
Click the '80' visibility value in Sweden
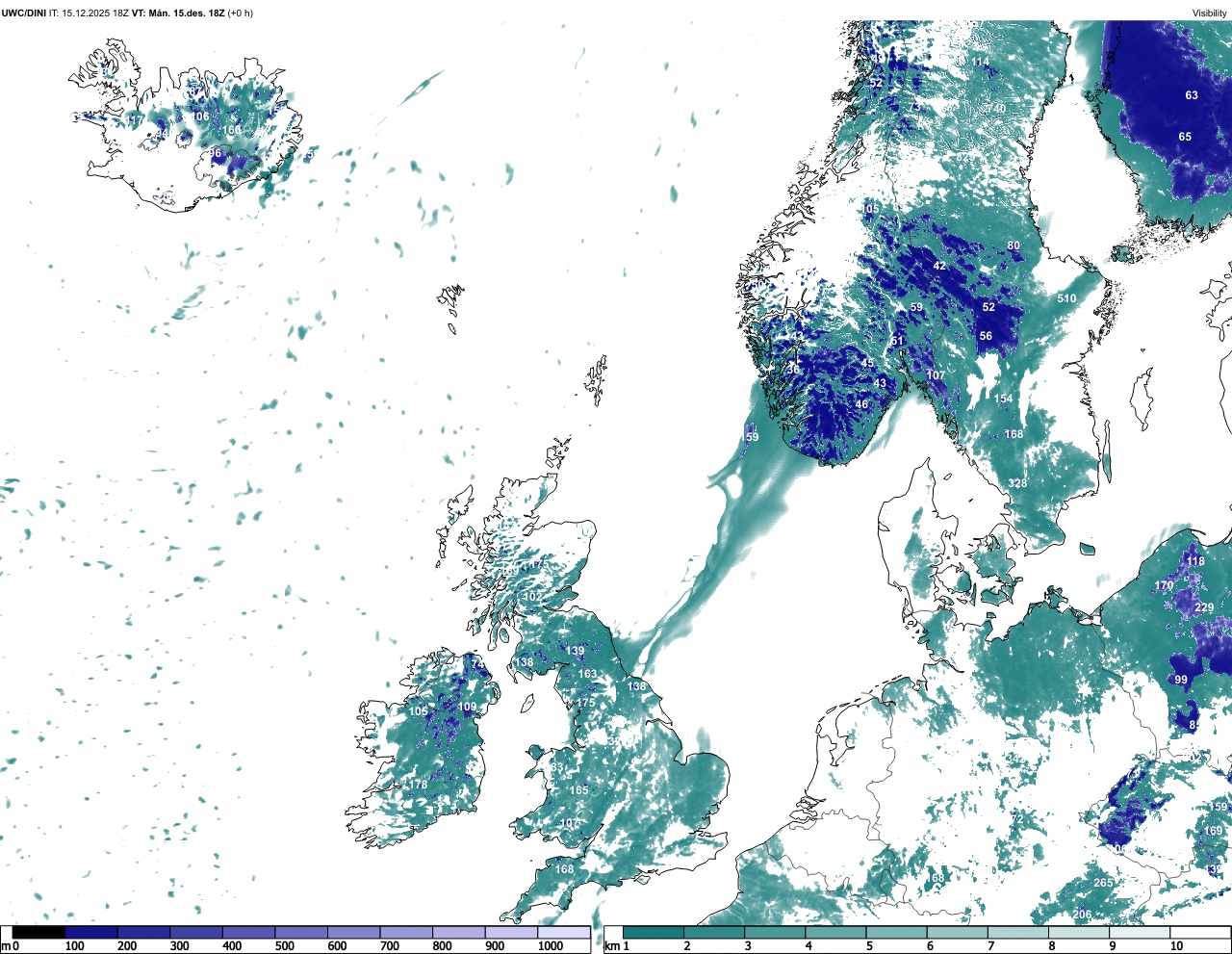(x=1014, y=246)
